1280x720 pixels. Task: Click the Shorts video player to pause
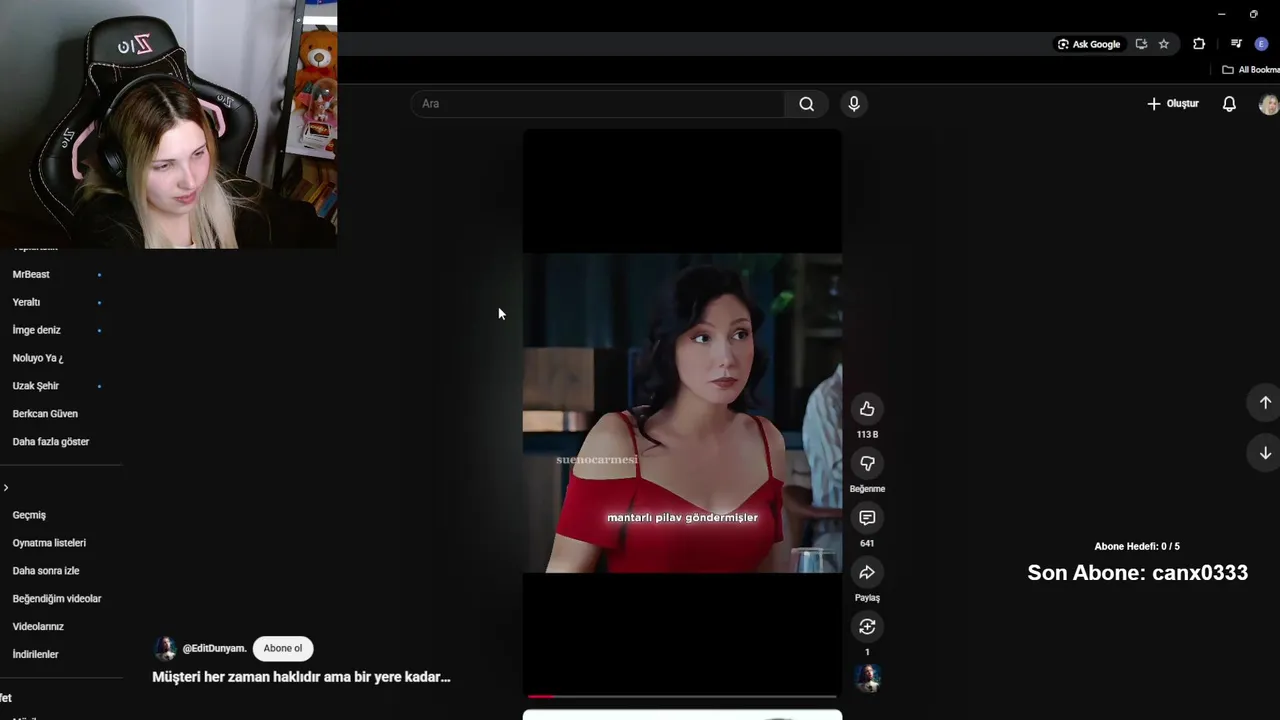point(682,413)
